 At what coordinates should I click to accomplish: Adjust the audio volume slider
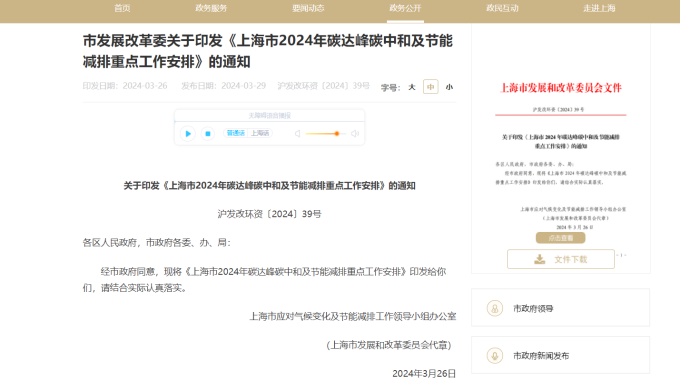pyautogui.click(x=326, y=134)
